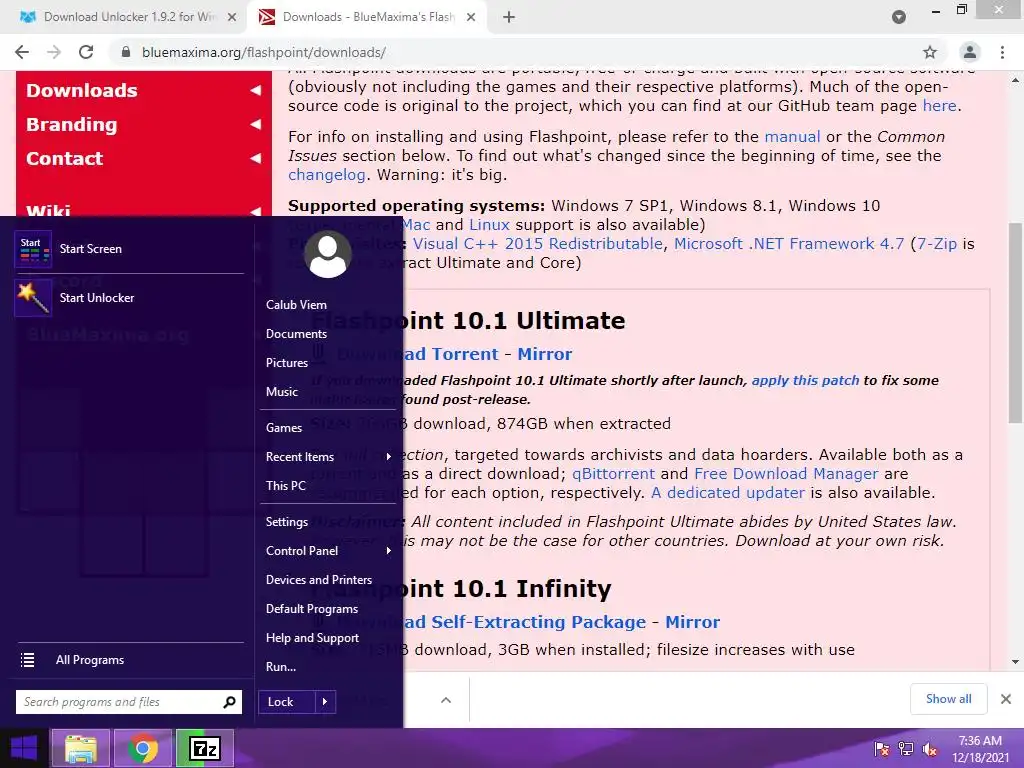Open Visual C++ 2015 Redistributable link
The height and width of the screenshot is (768, 1024).
[x=537, y=244]
